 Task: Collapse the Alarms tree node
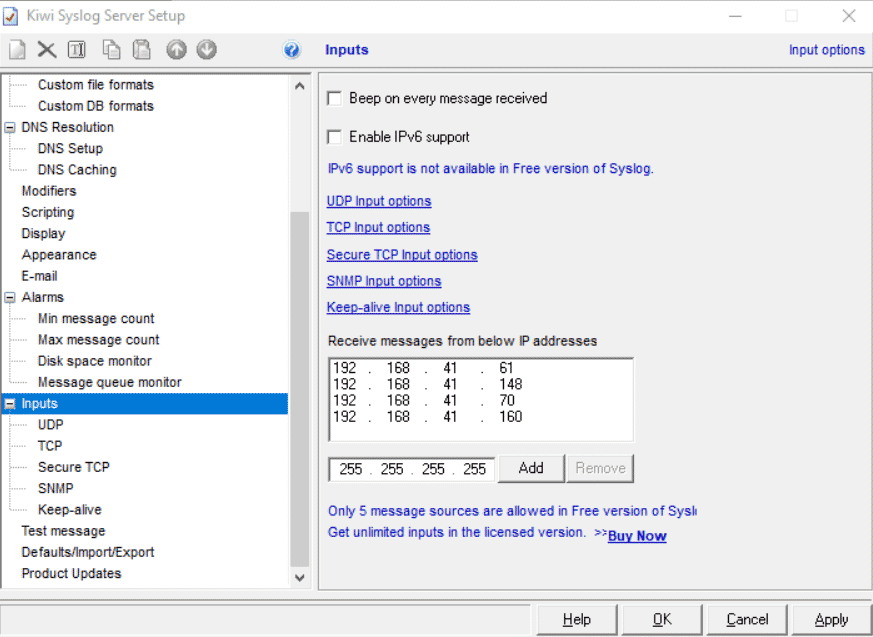click(x=10, y=298)
